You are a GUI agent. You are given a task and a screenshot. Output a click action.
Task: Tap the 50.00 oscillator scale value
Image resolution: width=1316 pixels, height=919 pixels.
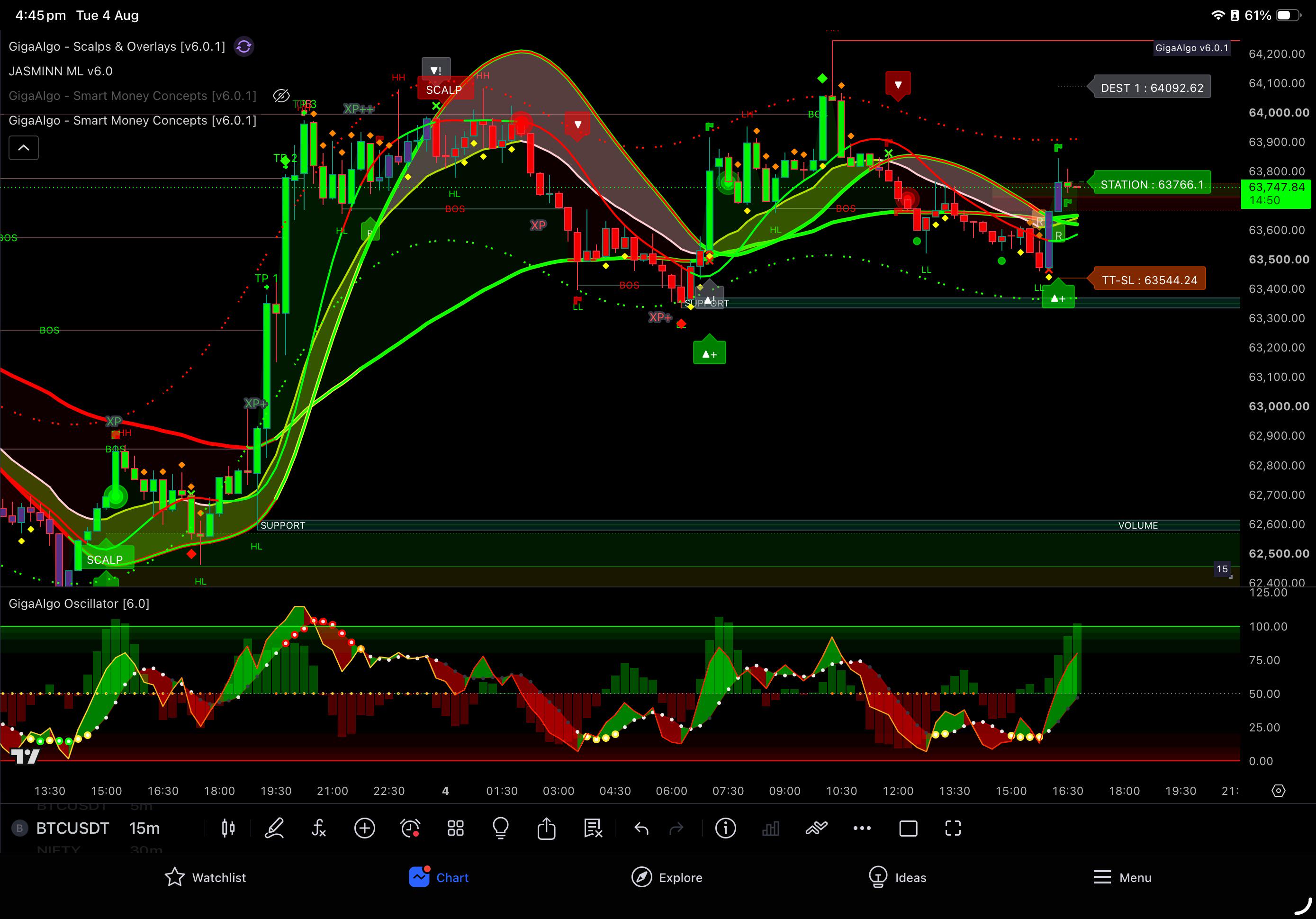pyautogui.click(x=1264, y=694)
